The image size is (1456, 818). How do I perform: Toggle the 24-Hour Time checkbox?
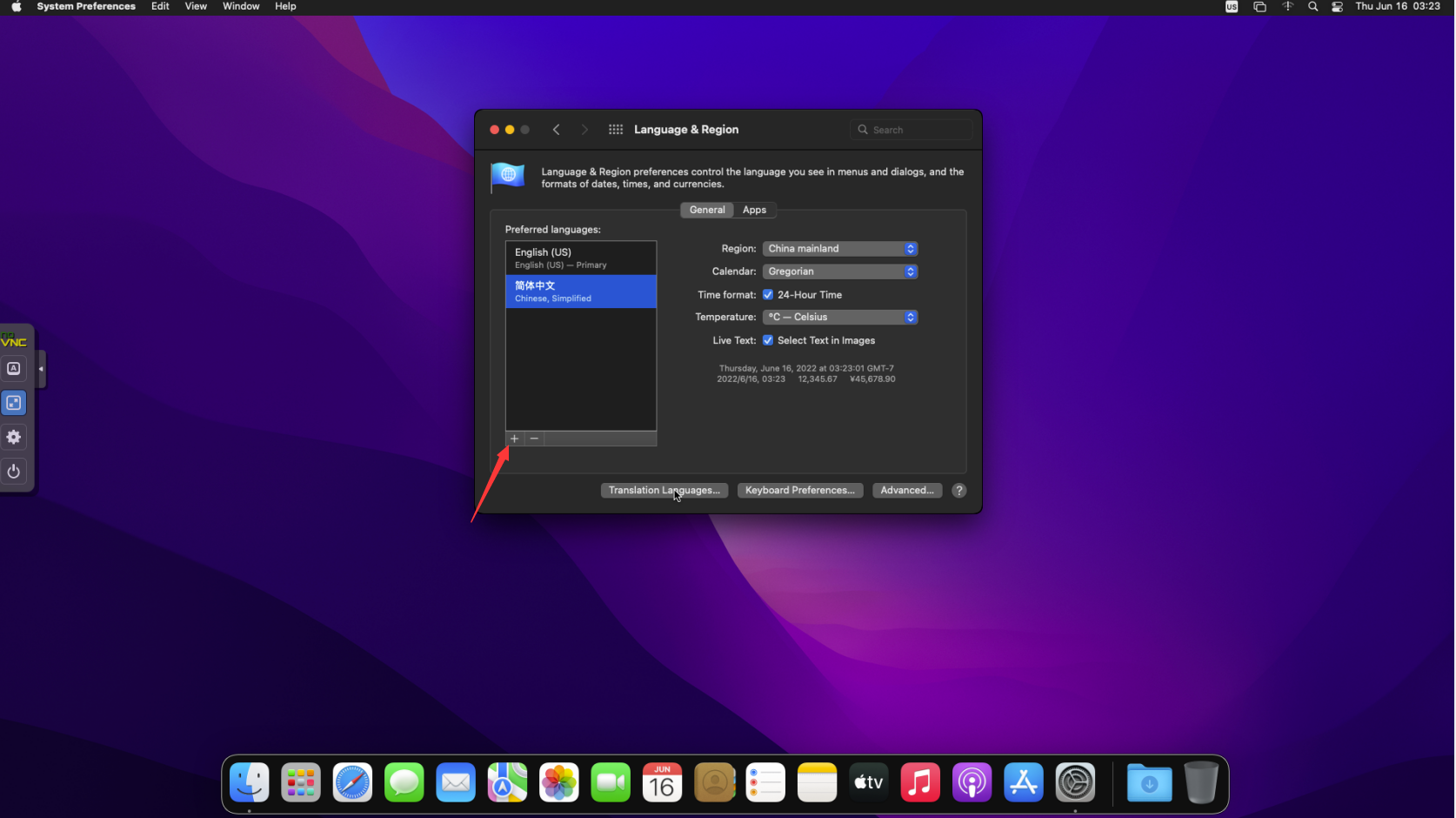768,295
